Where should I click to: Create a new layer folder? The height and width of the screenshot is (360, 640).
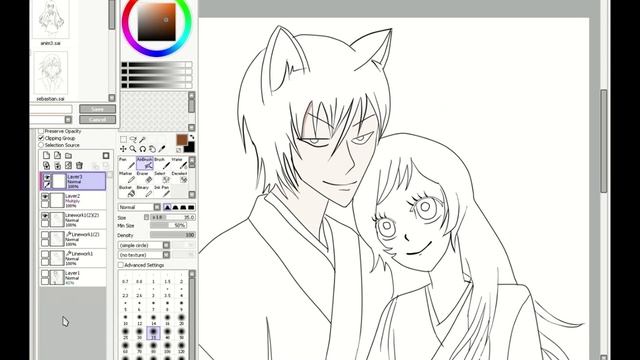click(x=68, y=156)
